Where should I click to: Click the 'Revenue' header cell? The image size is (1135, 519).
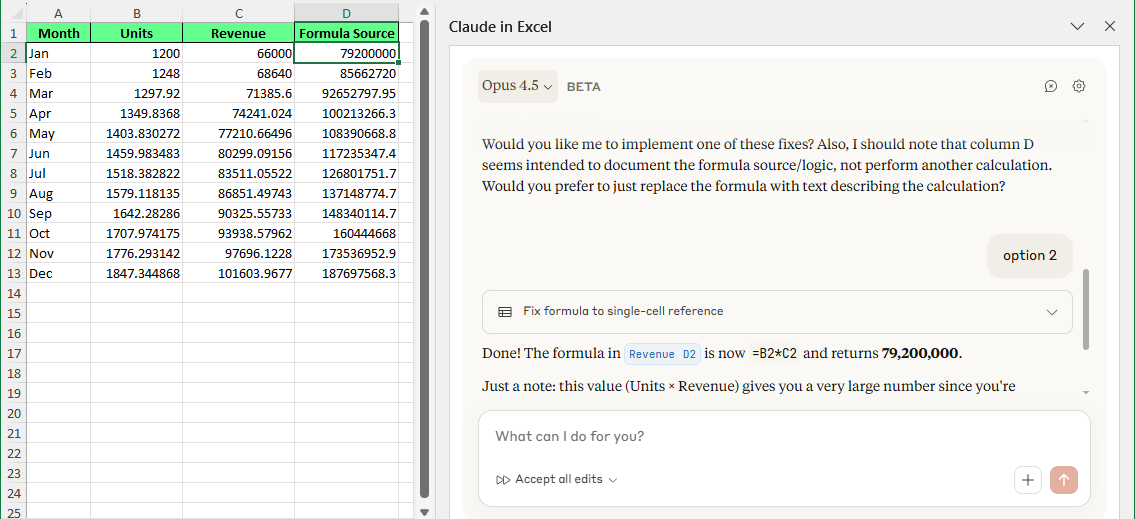pos(238,33)
